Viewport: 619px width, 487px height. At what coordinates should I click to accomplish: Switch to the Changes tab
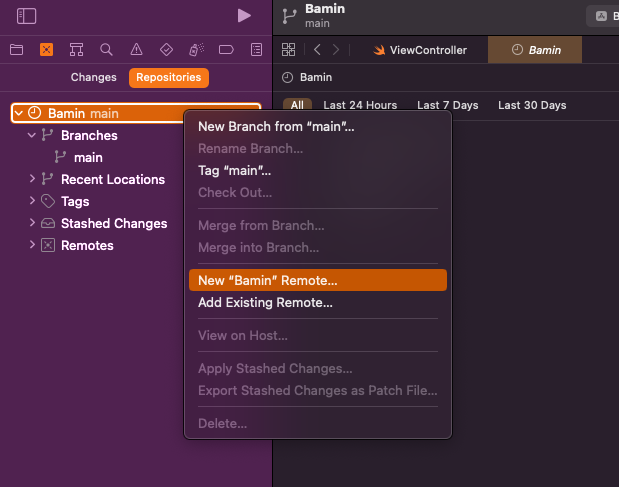[94, 77]
